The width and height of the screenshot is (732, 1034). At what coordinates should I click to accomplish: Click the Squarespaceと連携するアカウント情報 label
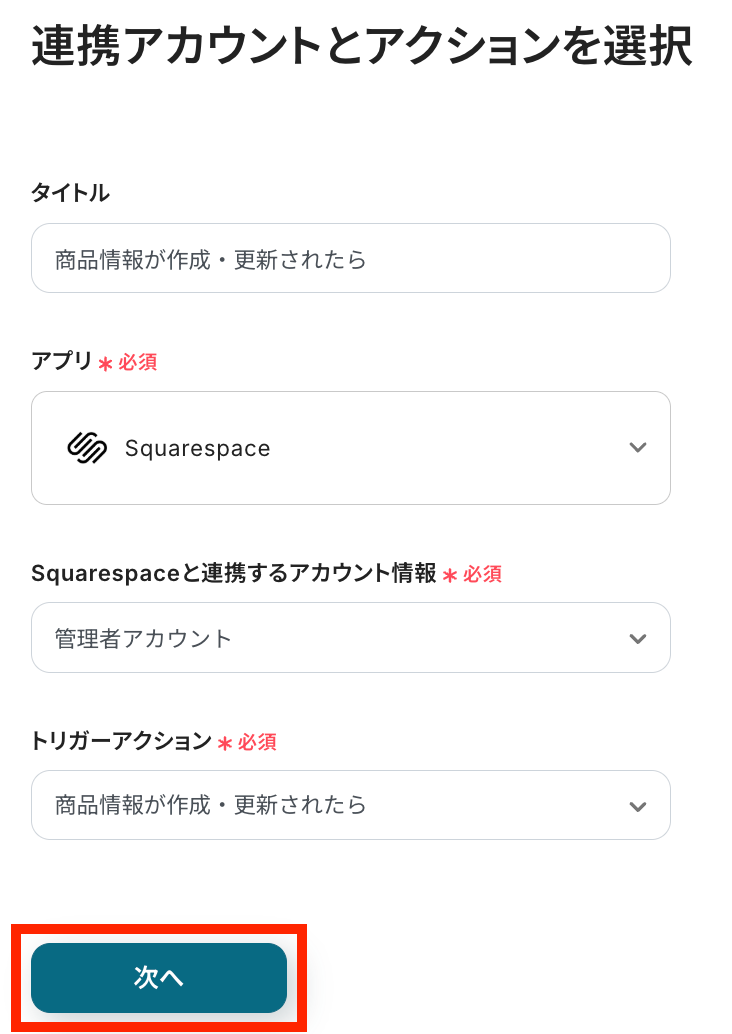click(x=234, y=573)
